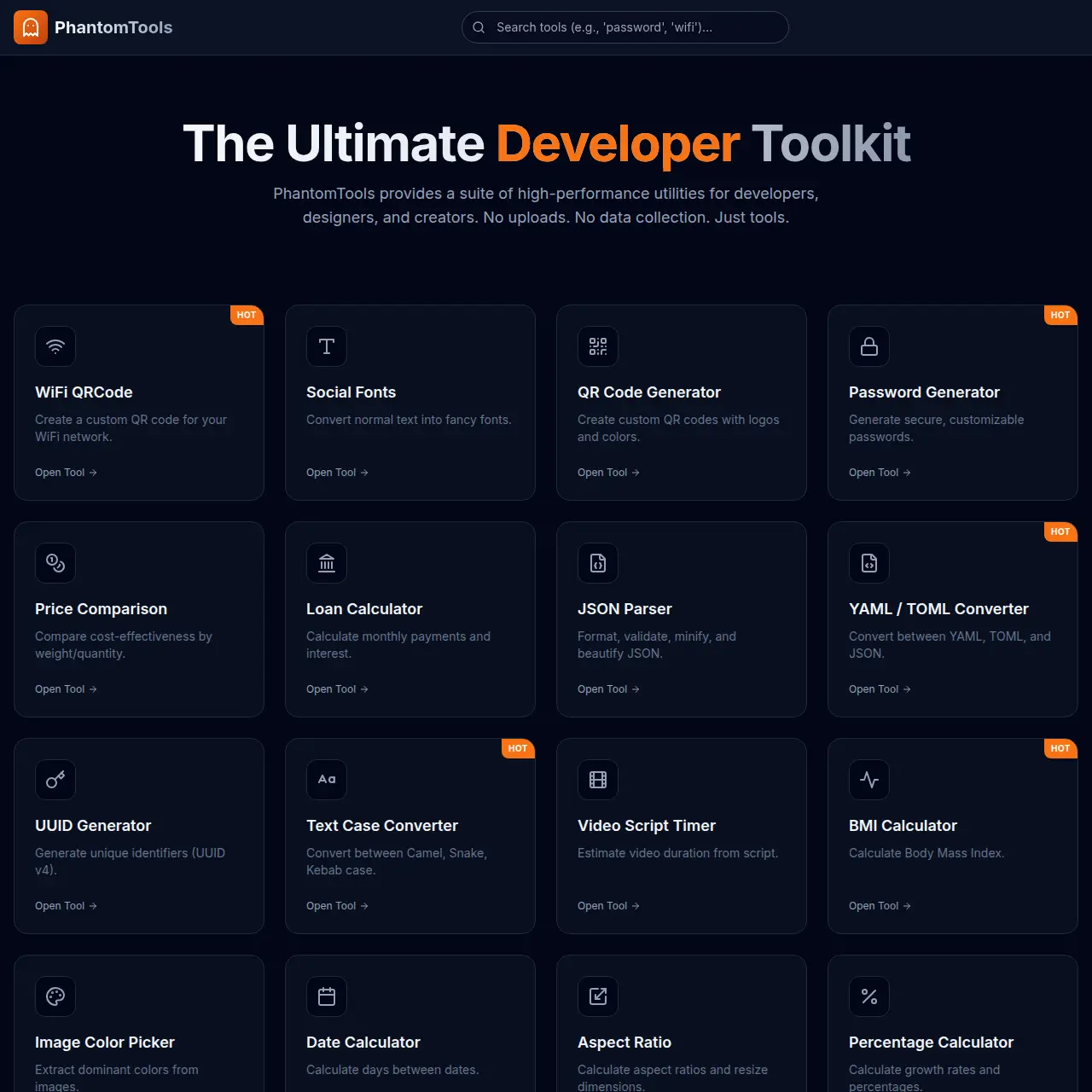Image resolution: width=1092 pixels, height=1092 pixels.
Task: Click the UUID Generator key icon
Action: (x=55, y=780)
